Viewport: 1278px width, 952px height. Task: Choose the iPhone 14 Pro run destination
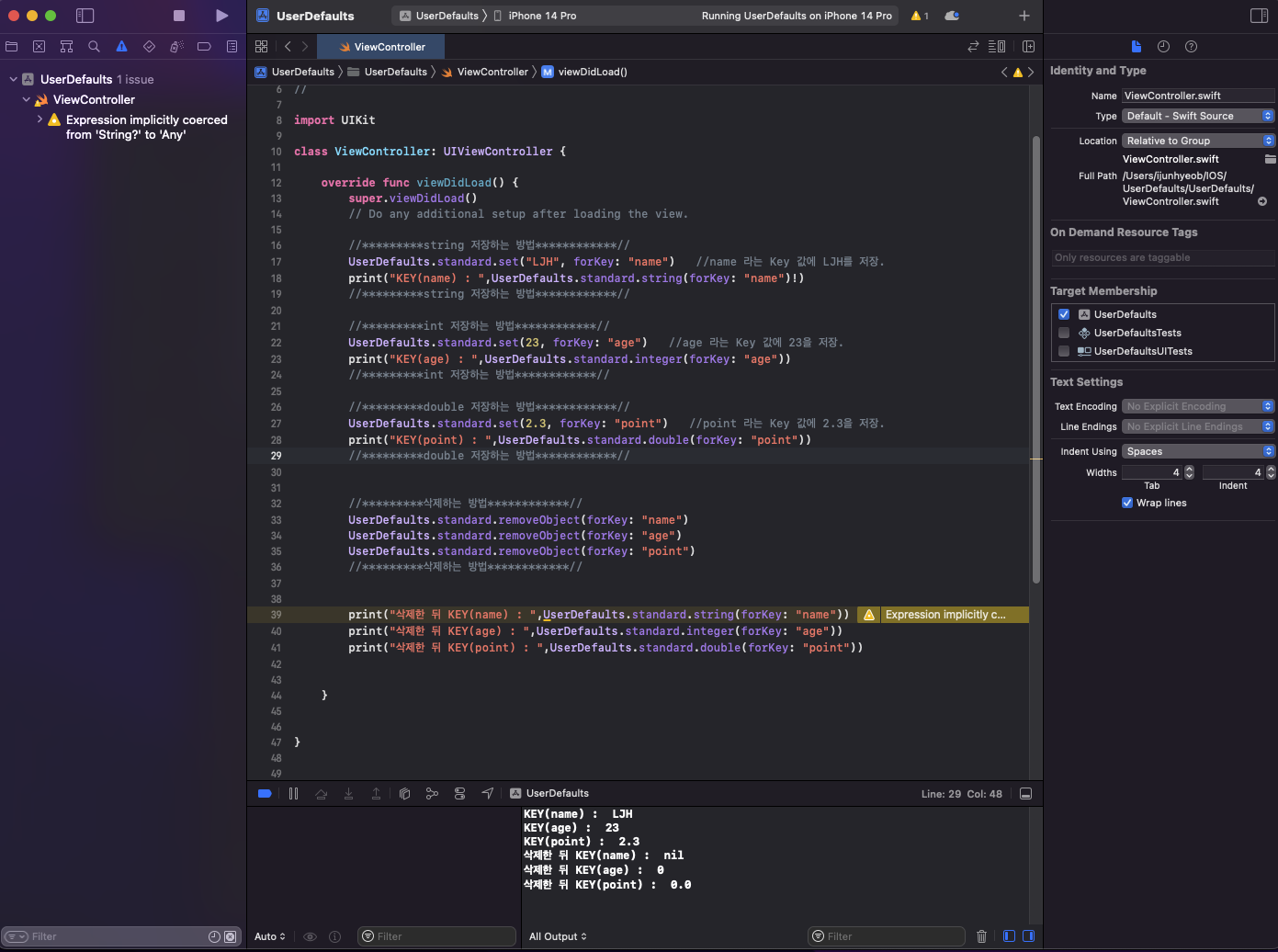click(x=536, y=16)
